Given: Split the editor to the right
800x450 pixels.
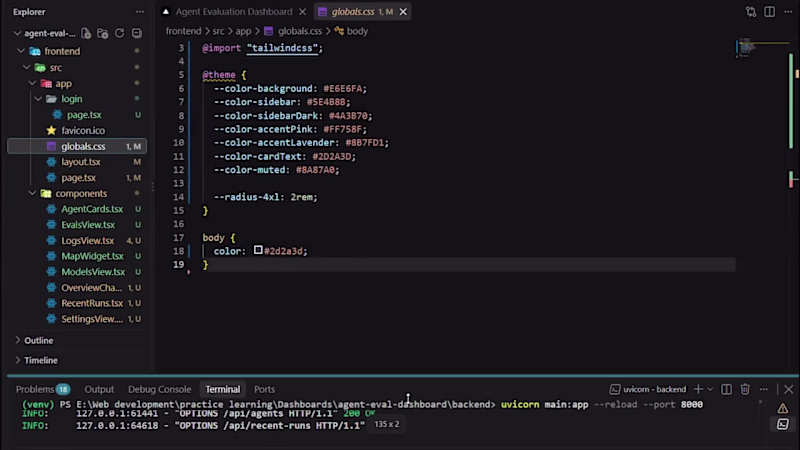Looking at the screenshot, I should 769,12.
